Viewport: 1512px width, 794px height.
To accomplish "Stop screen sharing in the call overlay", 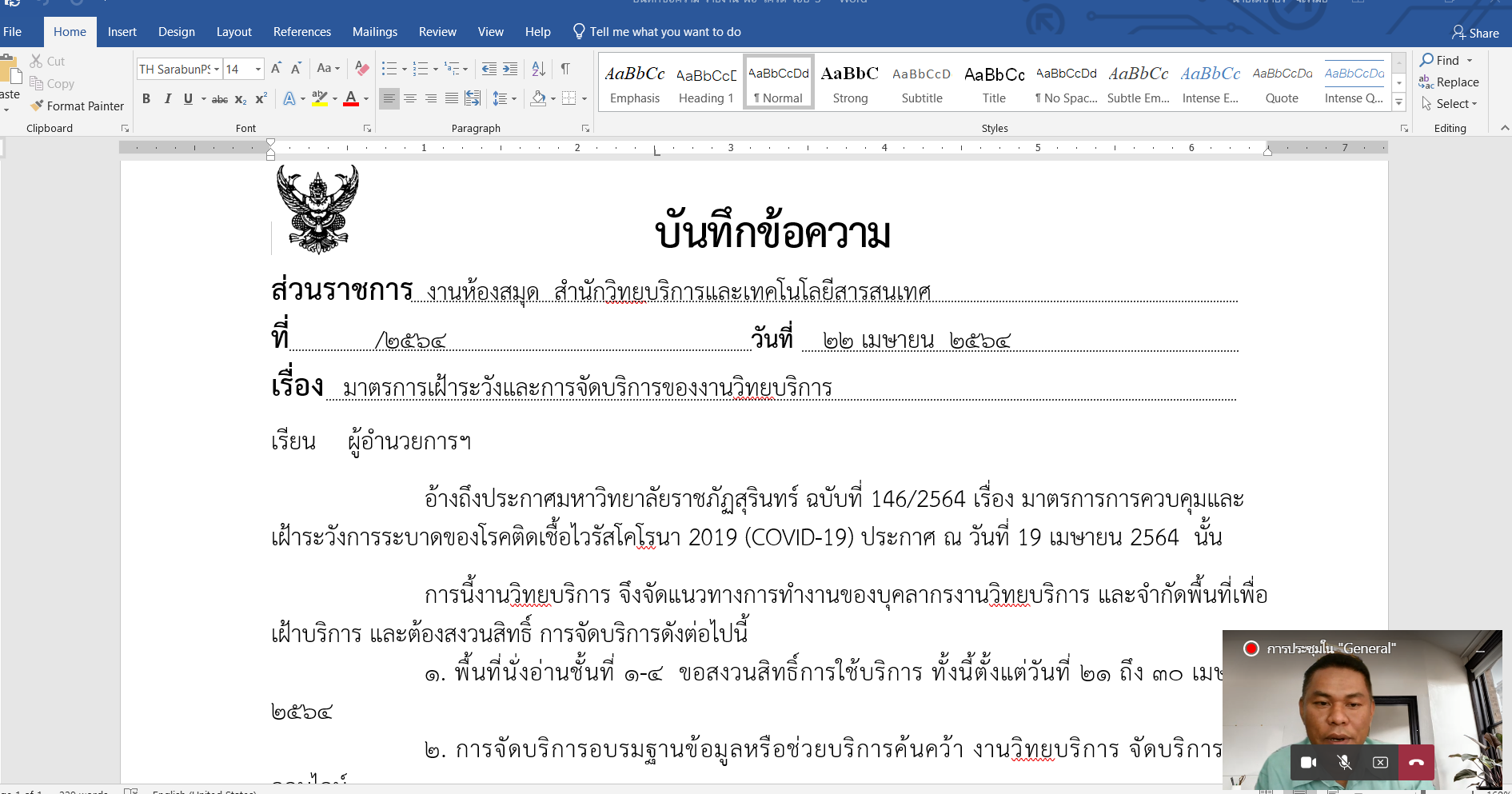I will click(x=1380, y=762).
